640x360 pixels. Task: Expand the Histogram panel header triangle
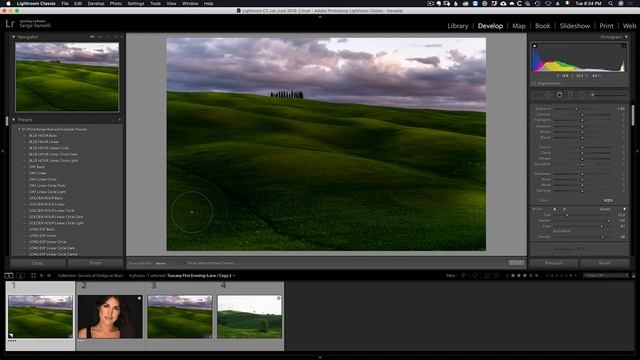627,37
